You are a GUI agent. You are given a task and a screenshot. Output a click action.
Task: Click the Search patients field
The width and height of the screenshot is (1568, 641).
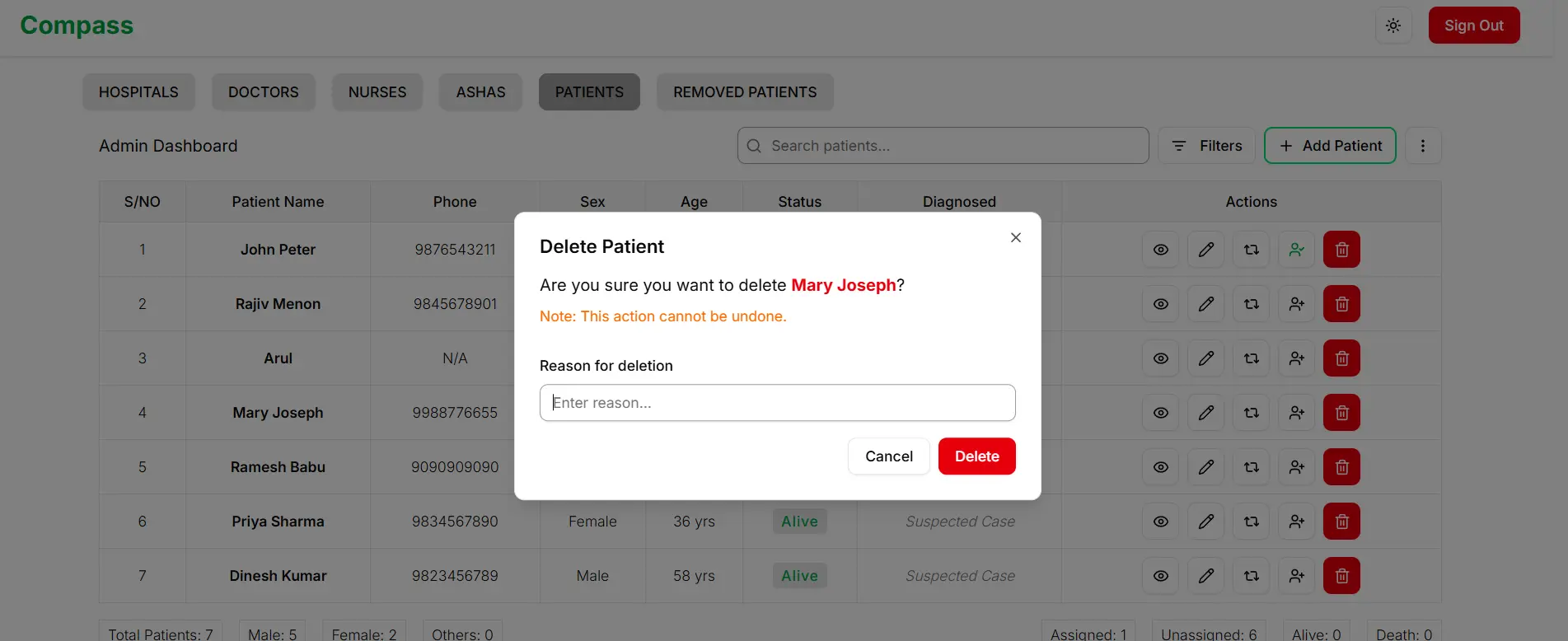pos(943,146)
